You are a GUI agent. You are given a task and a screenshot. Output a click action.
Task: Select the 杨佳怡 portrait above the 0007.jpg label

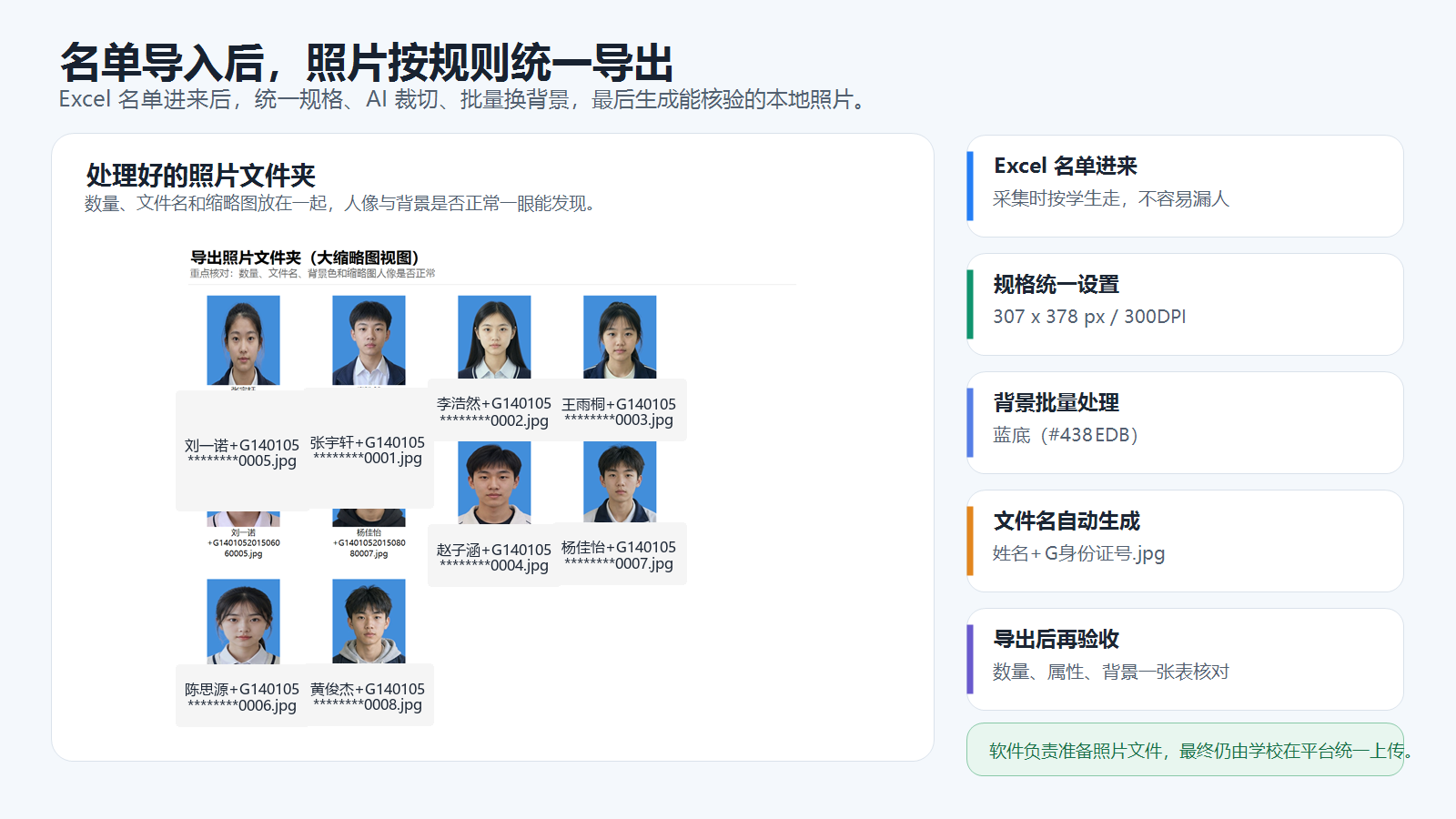[x=620, y=482]
